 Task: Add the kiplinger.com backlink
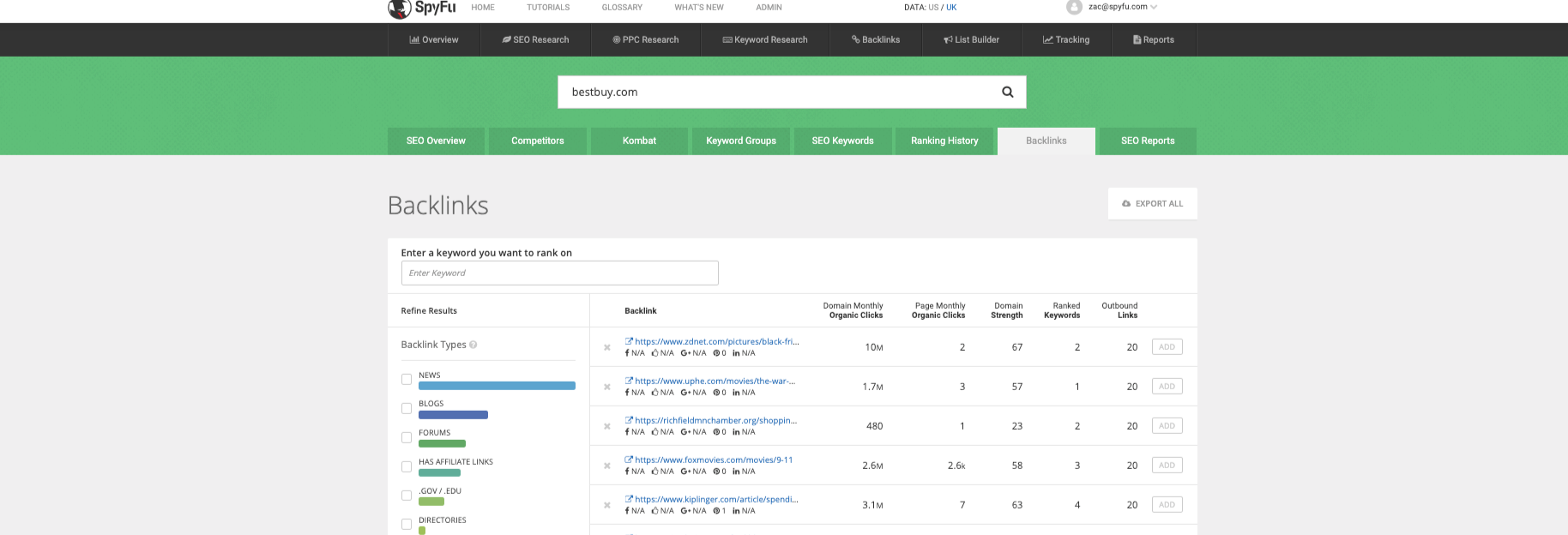click(1167, 505)
